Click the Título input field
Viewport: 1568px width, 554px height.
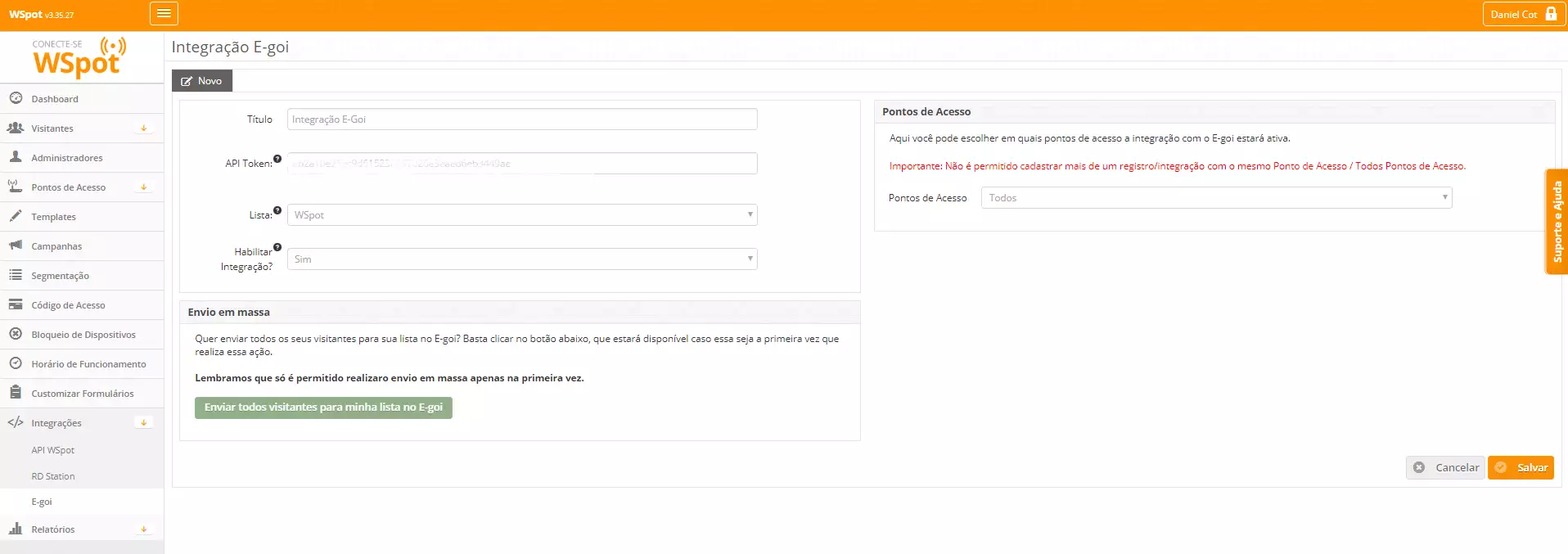click(x=522, y=119)
